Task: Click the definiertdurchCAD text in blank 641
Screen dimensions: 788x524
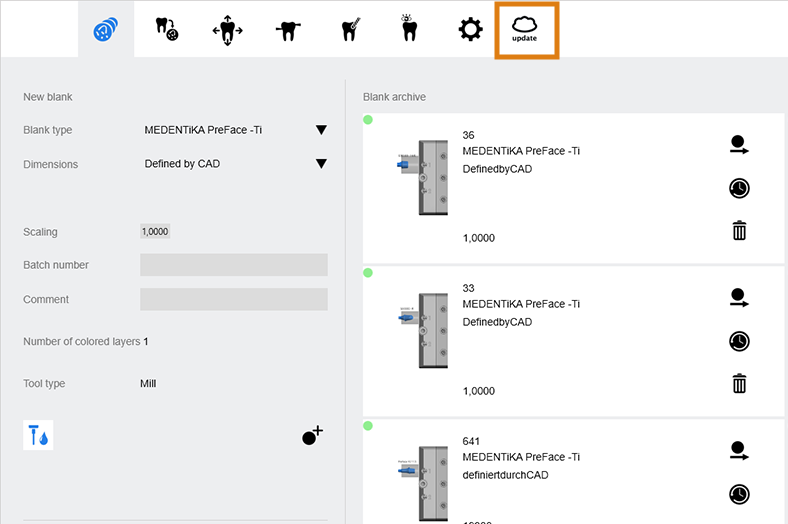Action: pos(505,475)
